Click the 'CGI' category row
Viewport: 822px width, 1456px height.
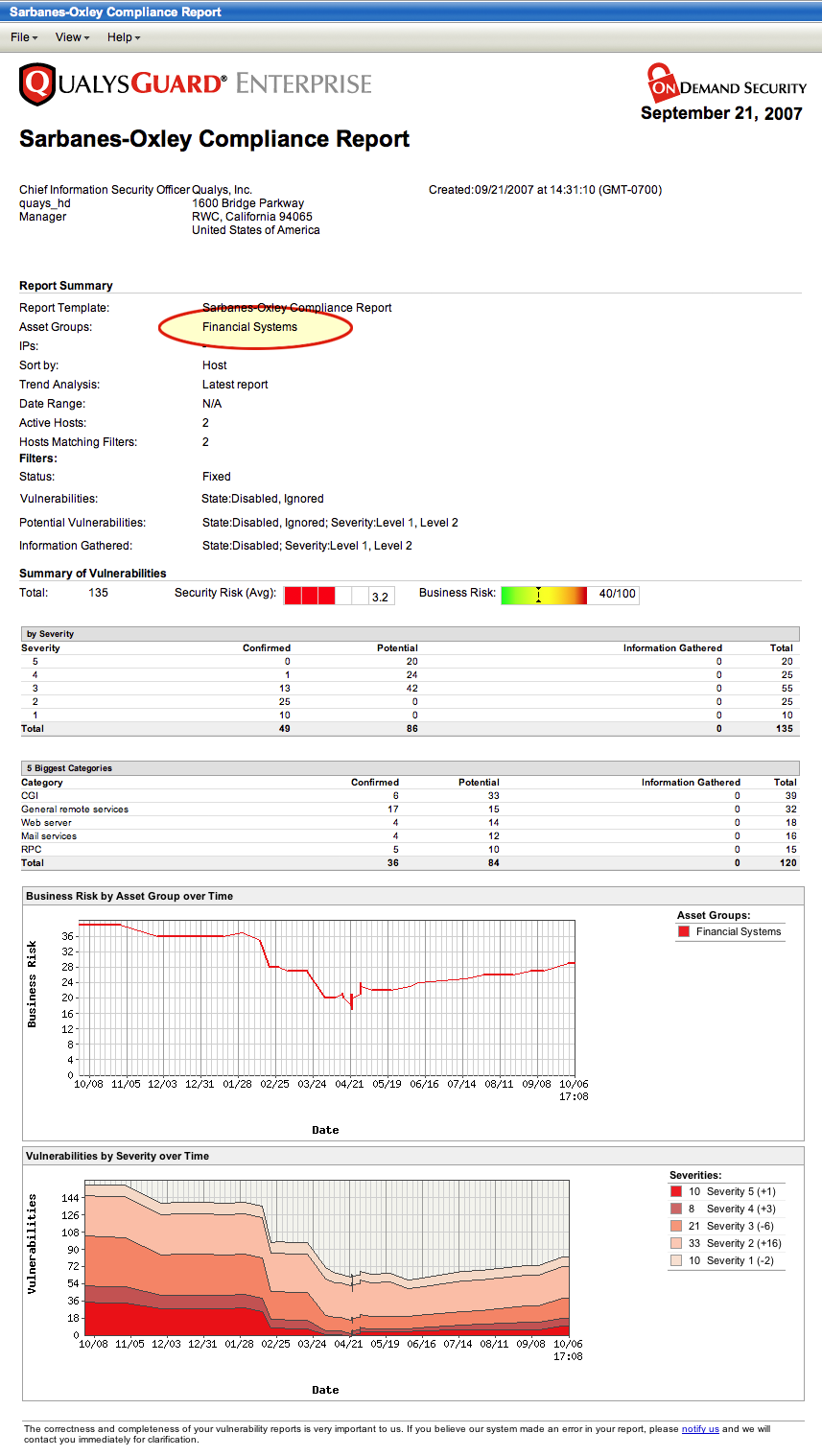(411, 796)
